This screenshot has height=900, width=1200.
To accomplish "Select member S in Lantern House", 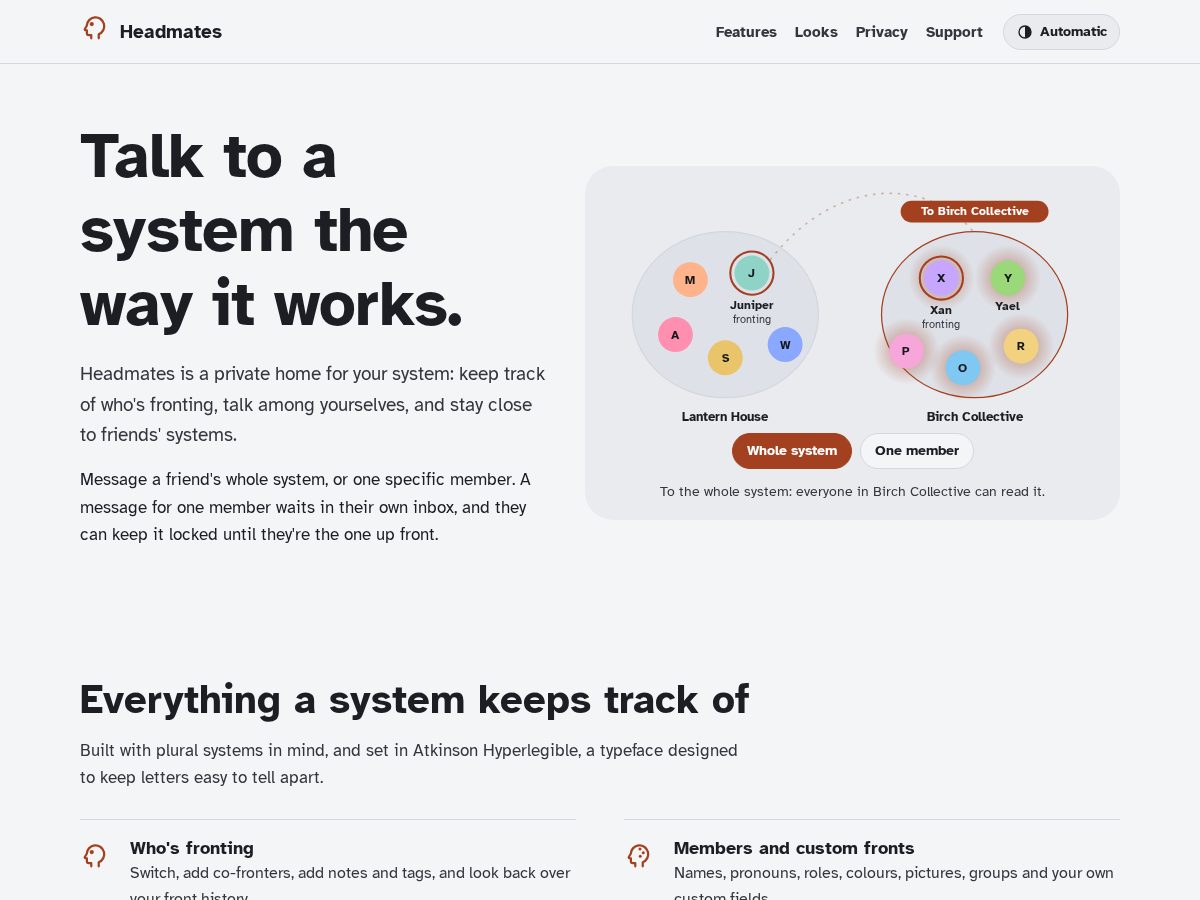I will click(725, 358).
